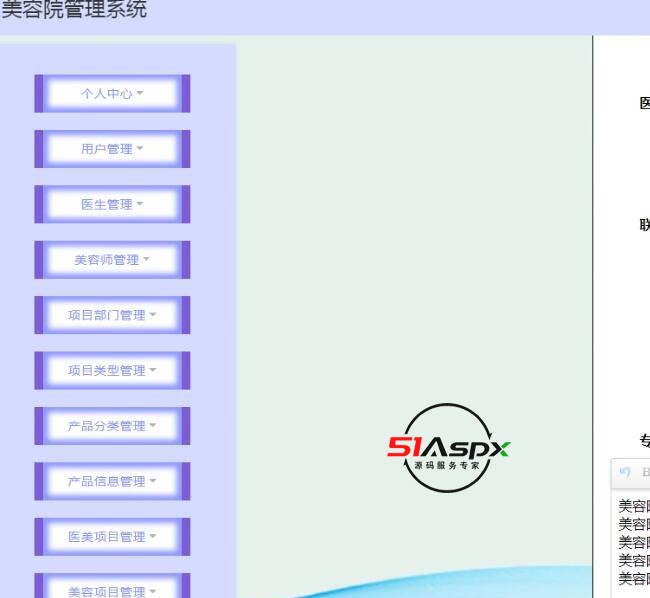This screenshot has width=650, height=598.
Task: Open the 个人中心 menu
Action: tap(112, 94)
